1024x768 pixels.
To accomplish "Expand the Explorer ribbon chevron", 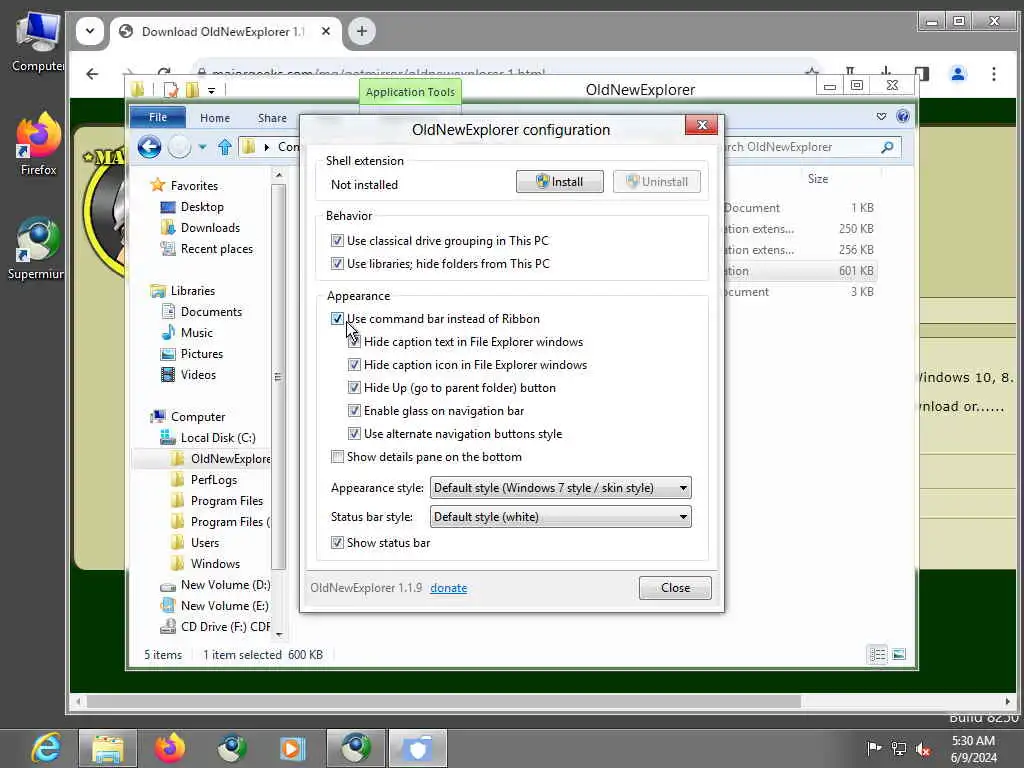I will tap(881, 116).
